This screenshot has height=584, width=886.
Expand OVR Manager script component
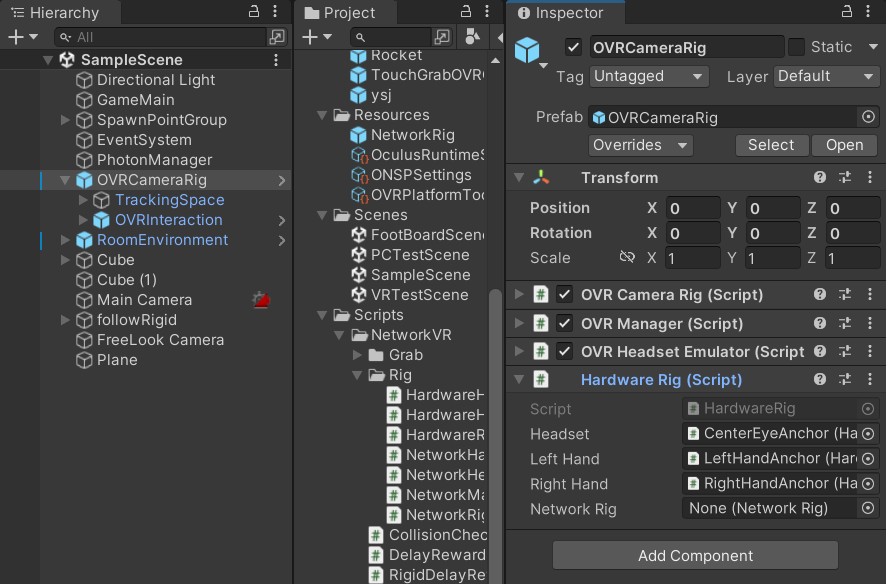[519, 323]
